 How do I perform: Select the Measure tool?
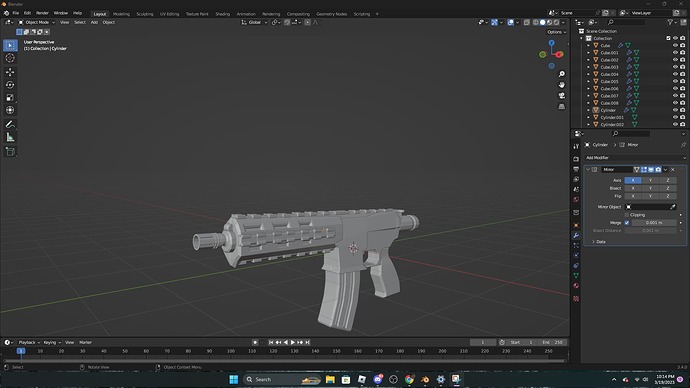coord(10,138)
